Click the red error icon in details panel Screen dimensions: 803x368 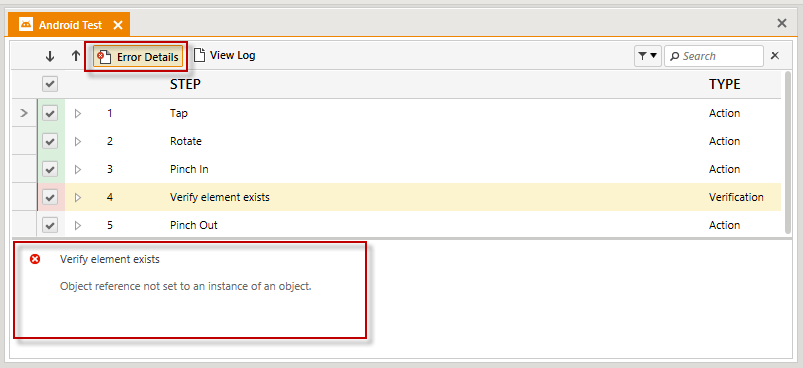point(35,259)
